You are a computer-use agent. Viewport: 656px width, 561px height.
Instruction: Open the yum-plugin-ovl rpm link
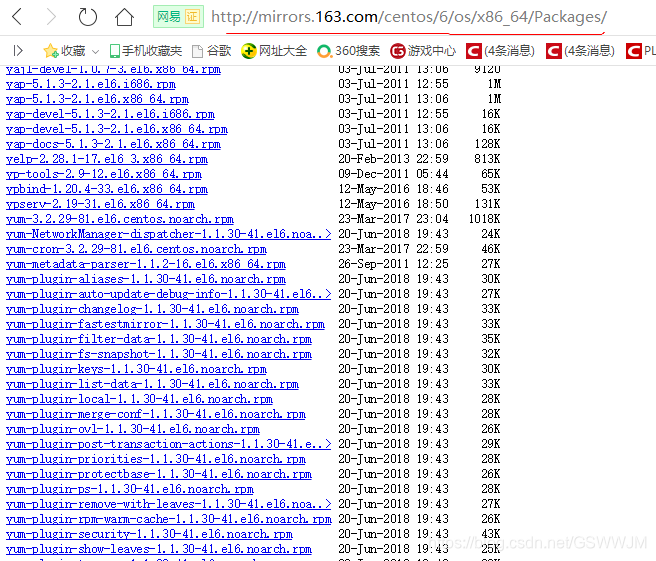133,429
